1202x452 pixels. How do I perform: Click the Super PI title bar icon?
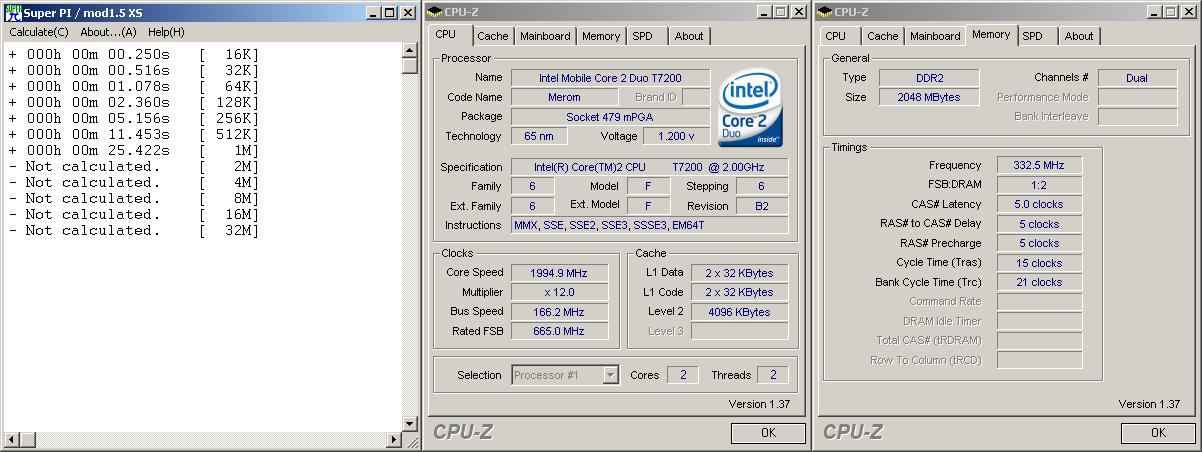click(13, 12)
